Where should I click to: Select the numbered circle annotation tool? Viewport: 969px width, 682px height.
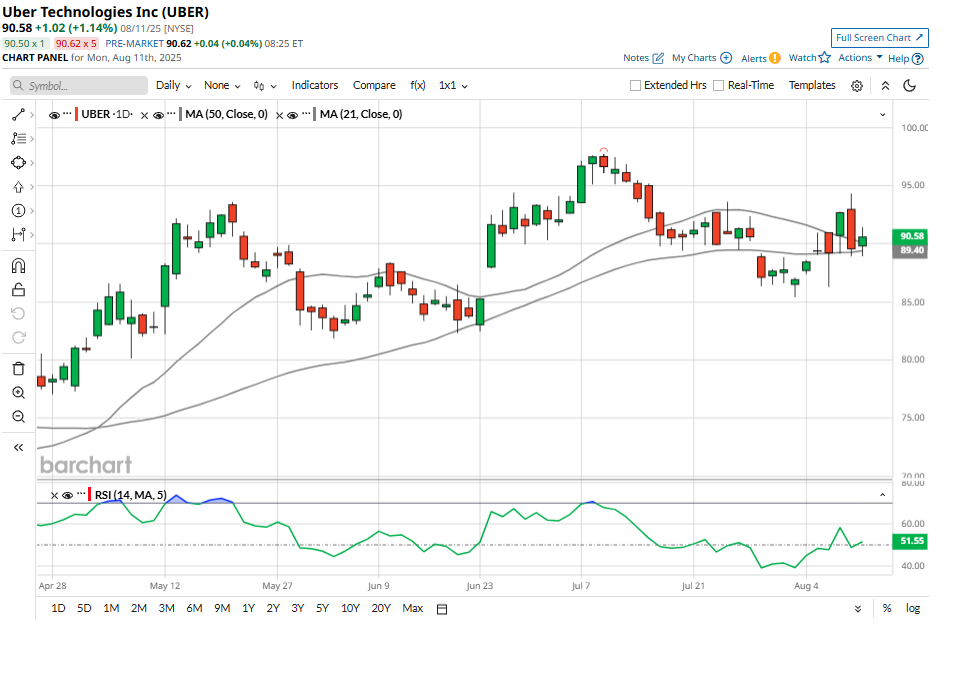pos(19,211)
